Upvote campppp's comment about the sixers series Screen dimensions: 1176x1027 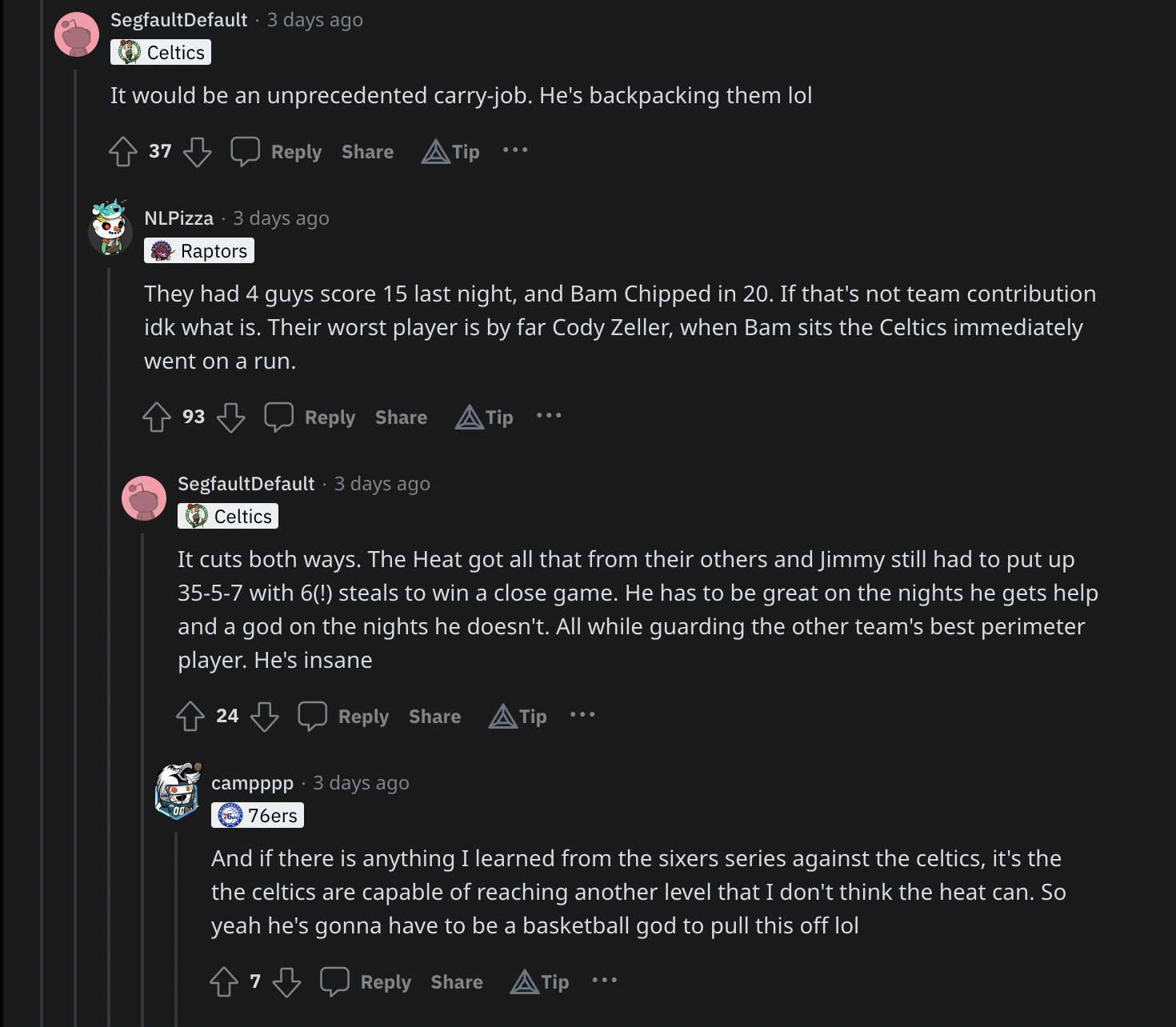[x=224, y=981]
